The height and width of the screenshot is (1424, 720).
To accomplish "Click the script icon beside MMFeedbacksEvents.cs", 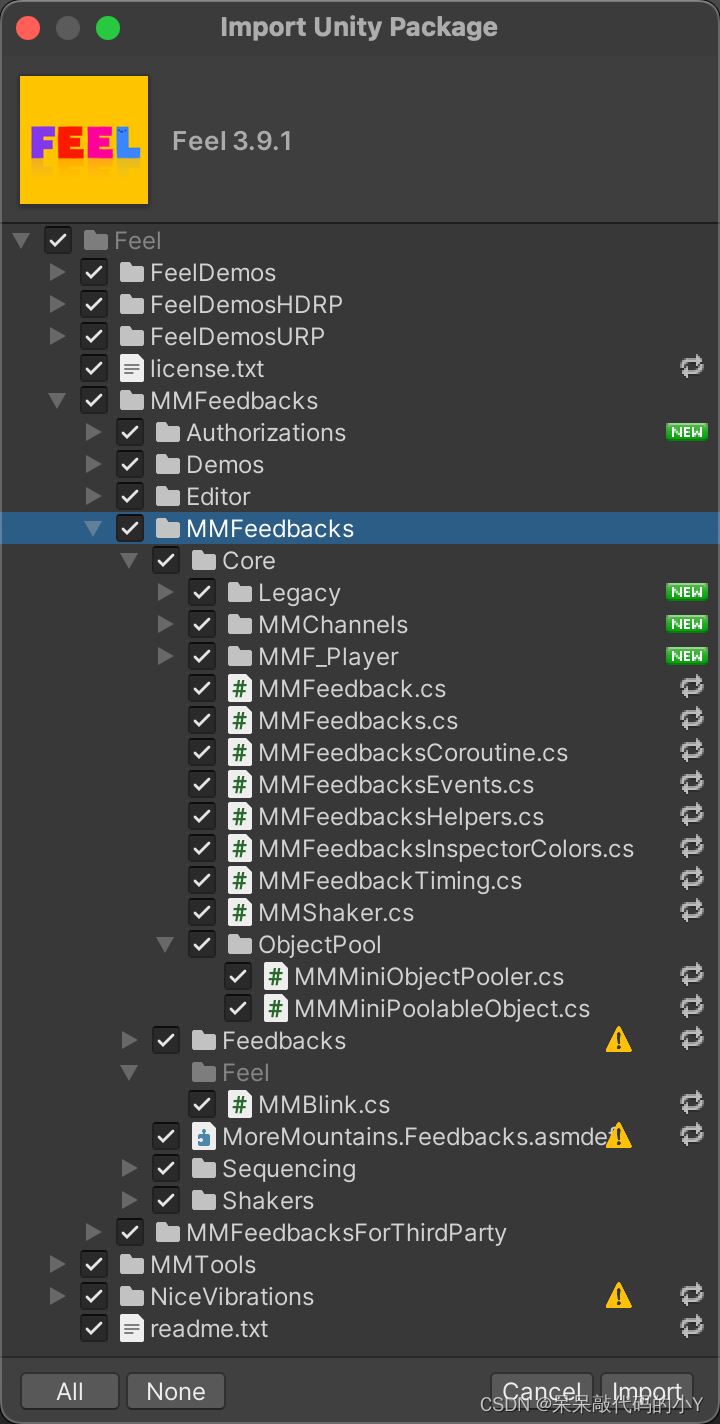I will click(240, 785).
